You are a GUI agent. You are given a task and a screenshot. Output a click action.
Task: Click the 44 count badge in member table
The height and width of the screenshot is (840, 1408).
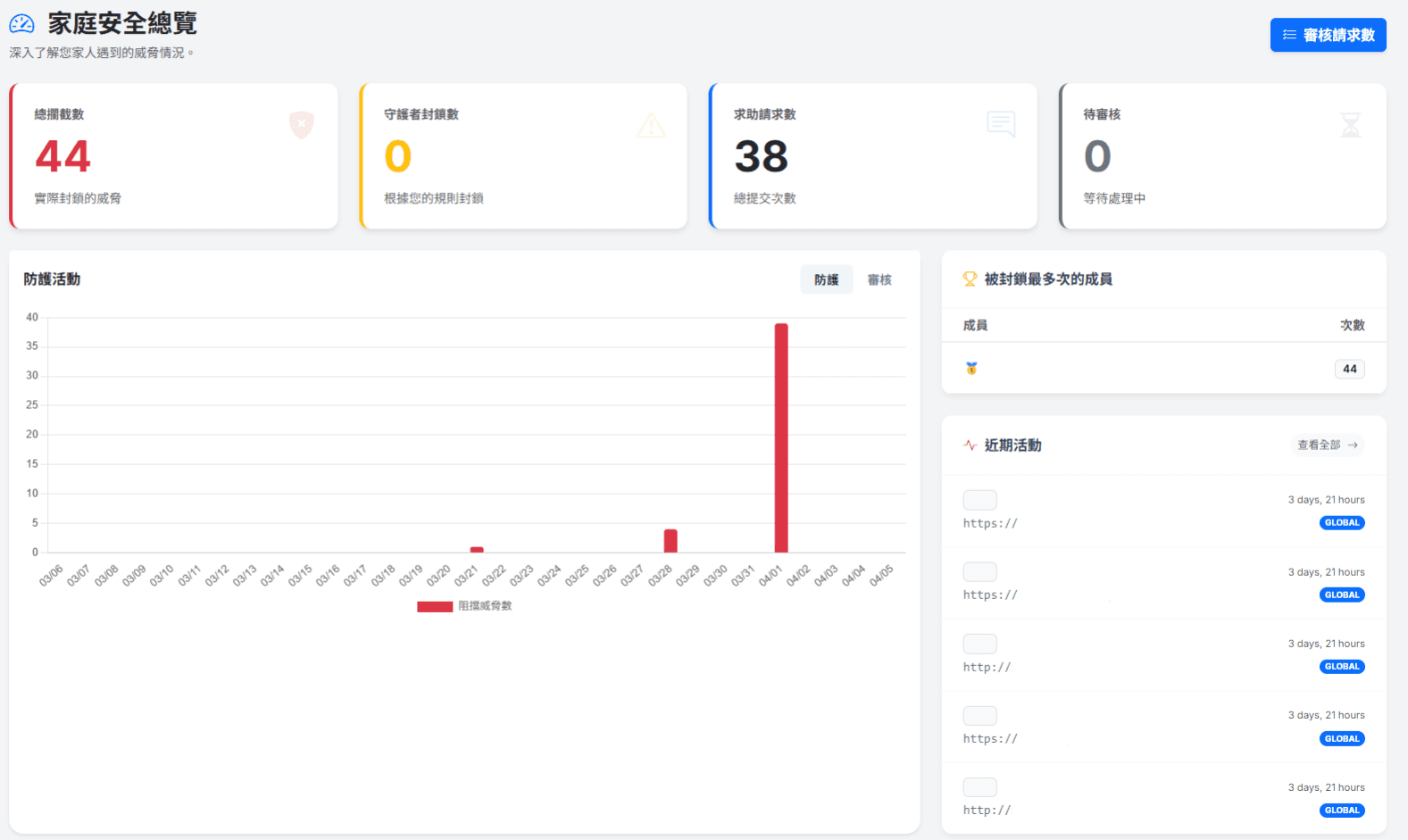(1349, 369)
